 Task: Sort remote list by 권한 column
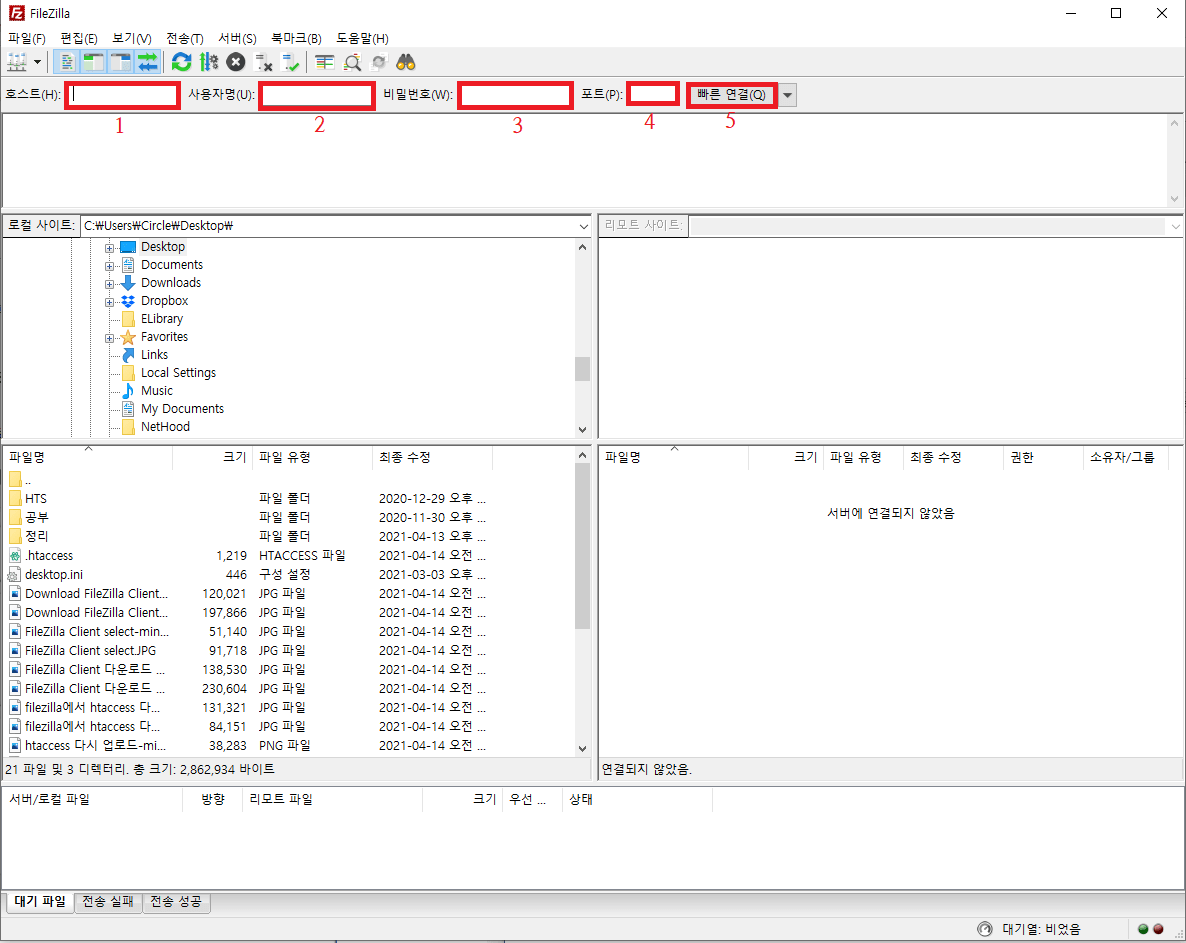click(x=1043, y=458)
